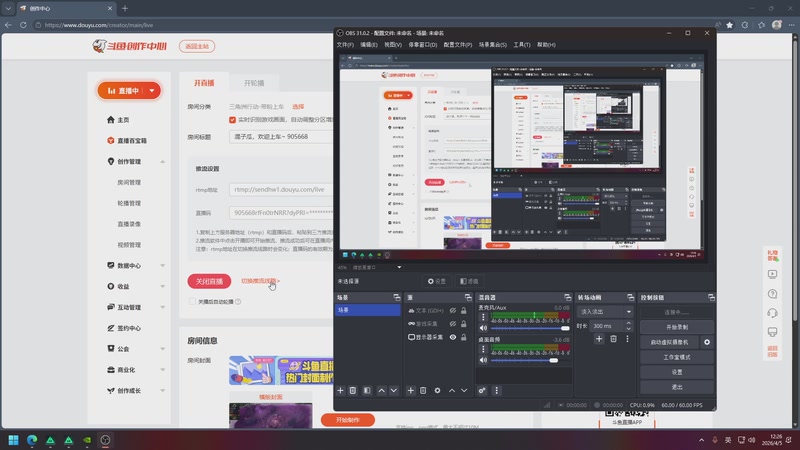Collapse the 创作管理 sidebar section
The image size is (800, 450).
163,162
